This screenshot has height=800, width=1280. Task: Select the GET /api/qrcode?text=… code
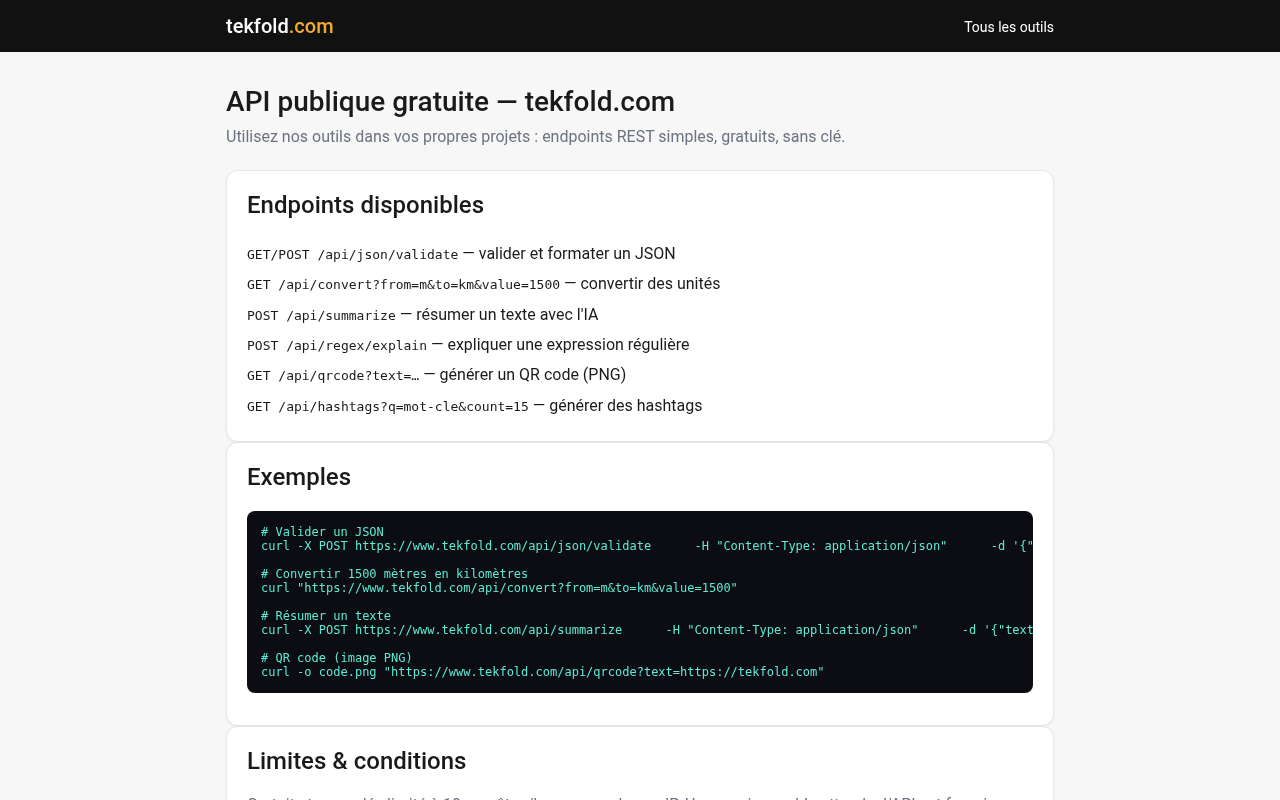[333, 376]
